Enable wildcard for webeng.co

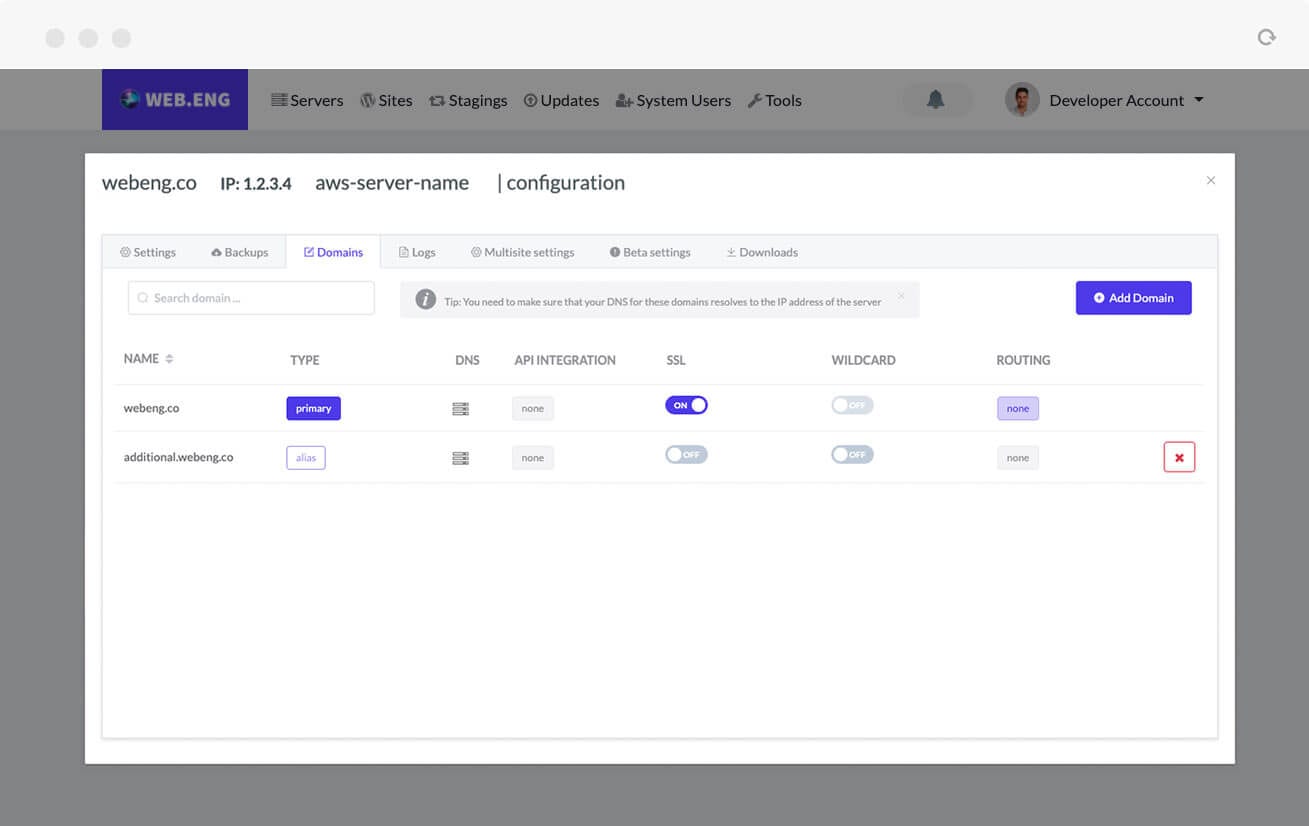tap(852, 405)
